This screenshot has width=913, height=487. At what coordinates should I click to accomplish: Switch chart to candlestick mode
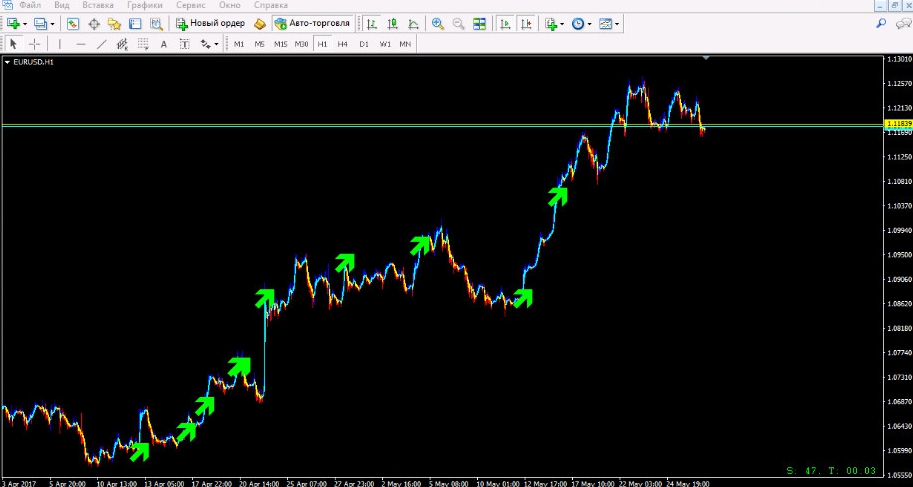(x=392, y=23)
